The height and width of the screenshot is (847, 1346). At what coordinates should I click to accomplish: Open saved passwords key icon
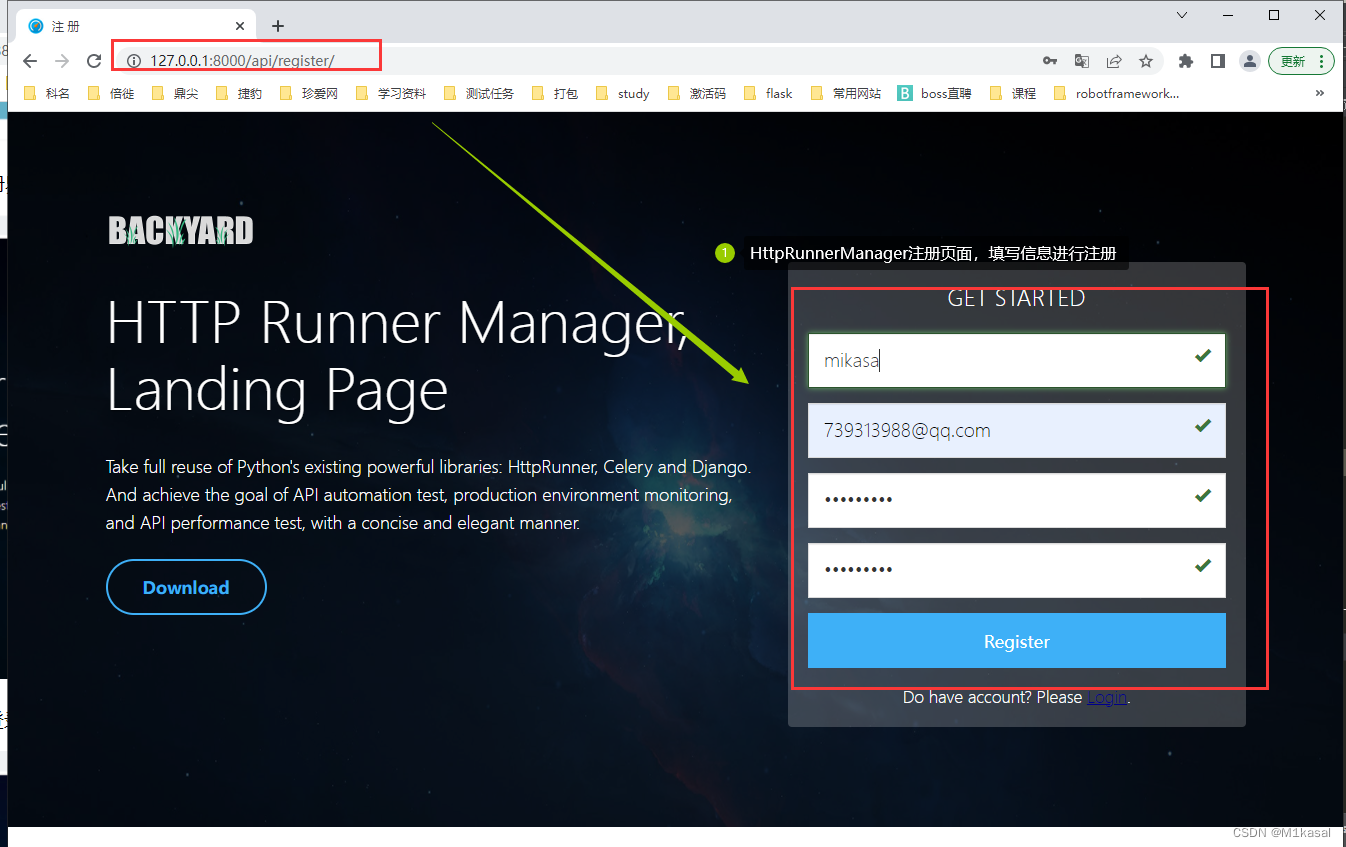click(1050, 61)
